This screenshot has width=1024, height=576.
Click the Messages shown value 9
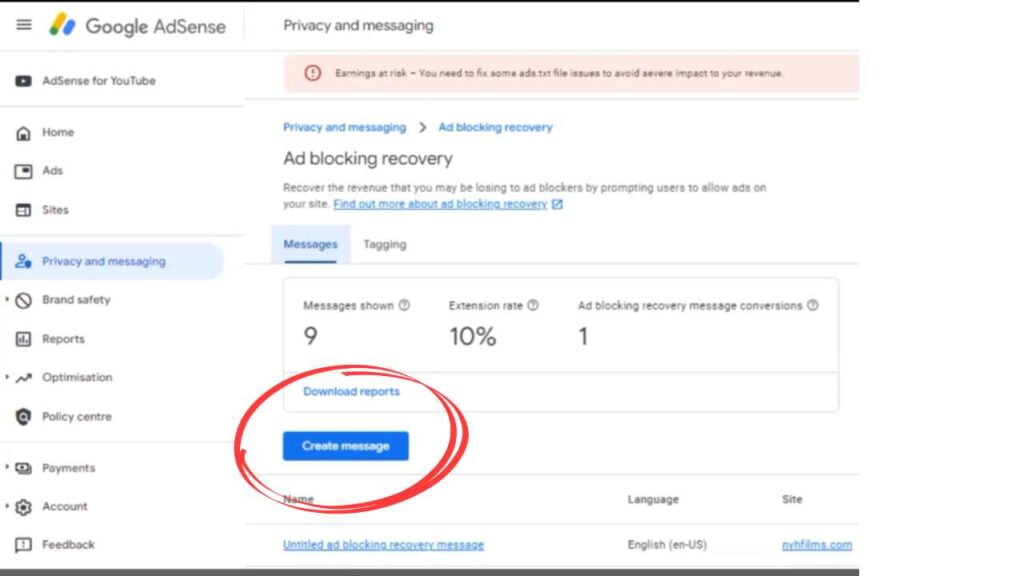pyautogui.click(x=310, y=336)
